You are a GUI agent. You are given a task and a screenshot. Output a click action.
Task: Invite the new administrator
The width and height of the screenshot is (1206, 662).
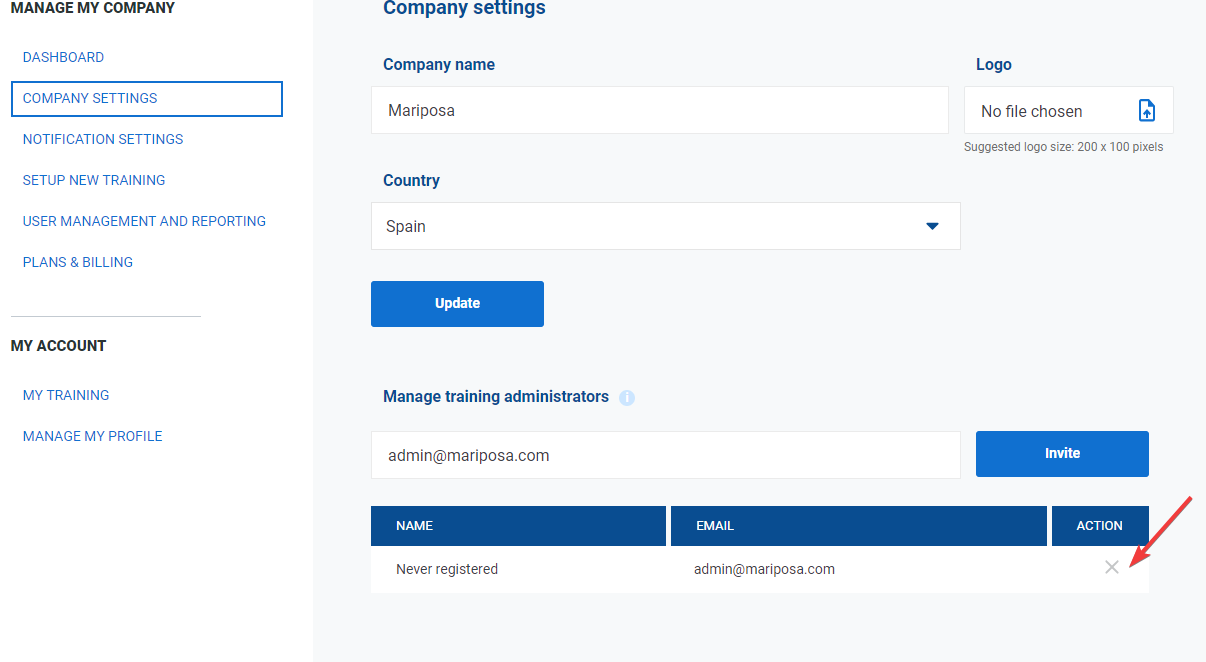1061,453
